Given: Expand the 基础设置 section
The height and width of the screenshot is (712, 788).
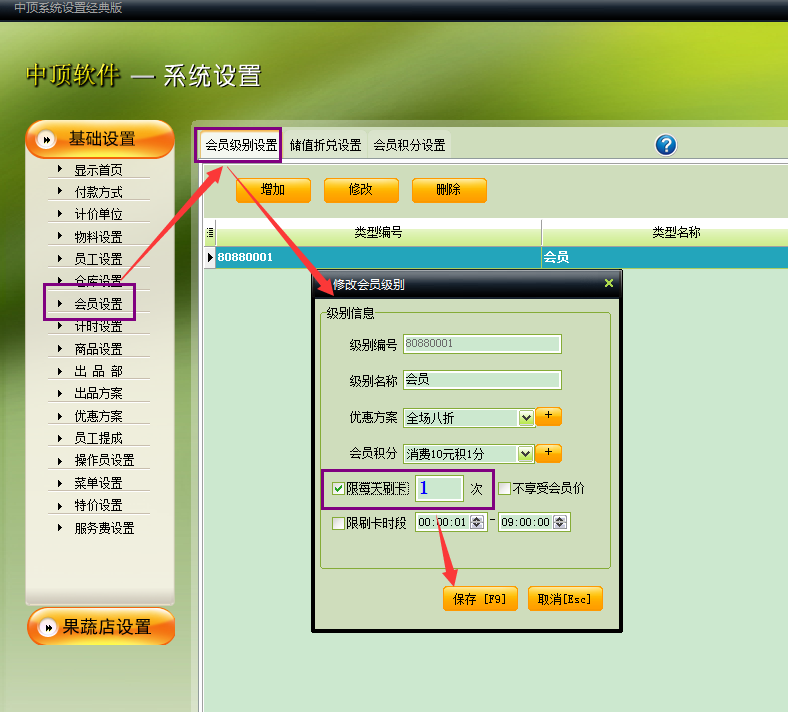Looking at the screenshot, I should pyautogui.click(x=100, y=139).
